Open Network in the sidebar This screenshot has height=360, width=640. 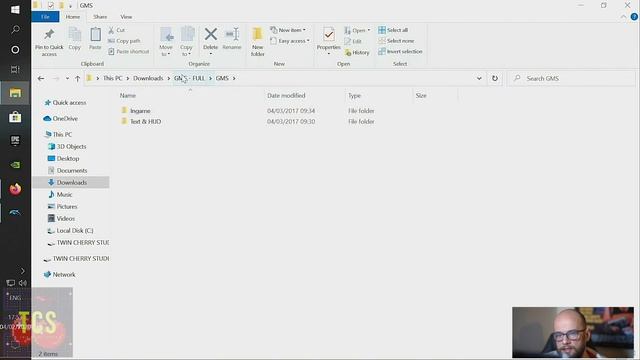60,275
